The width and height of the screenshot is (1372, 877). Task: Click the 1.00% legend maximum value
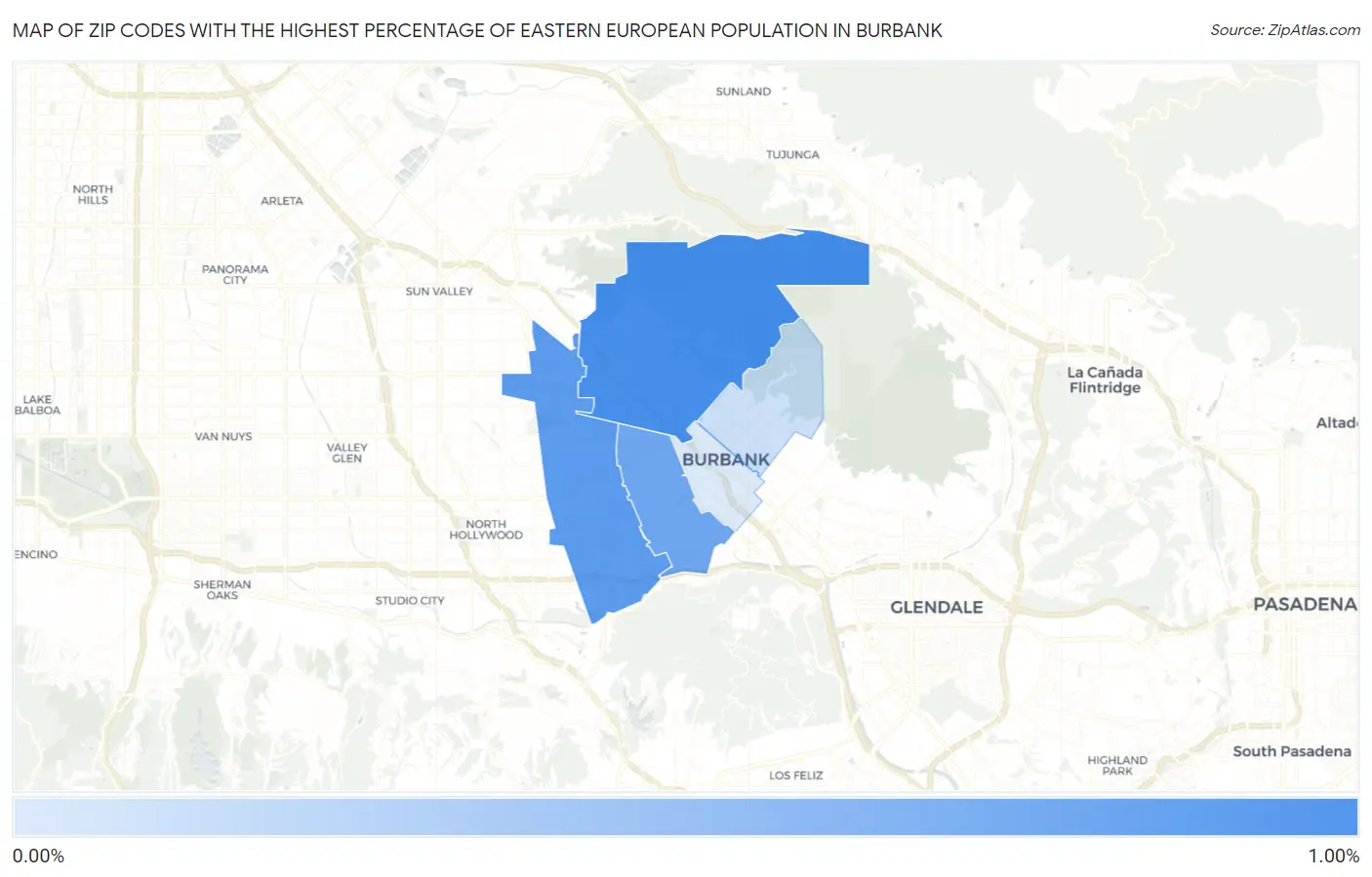tap(1333, 857)
